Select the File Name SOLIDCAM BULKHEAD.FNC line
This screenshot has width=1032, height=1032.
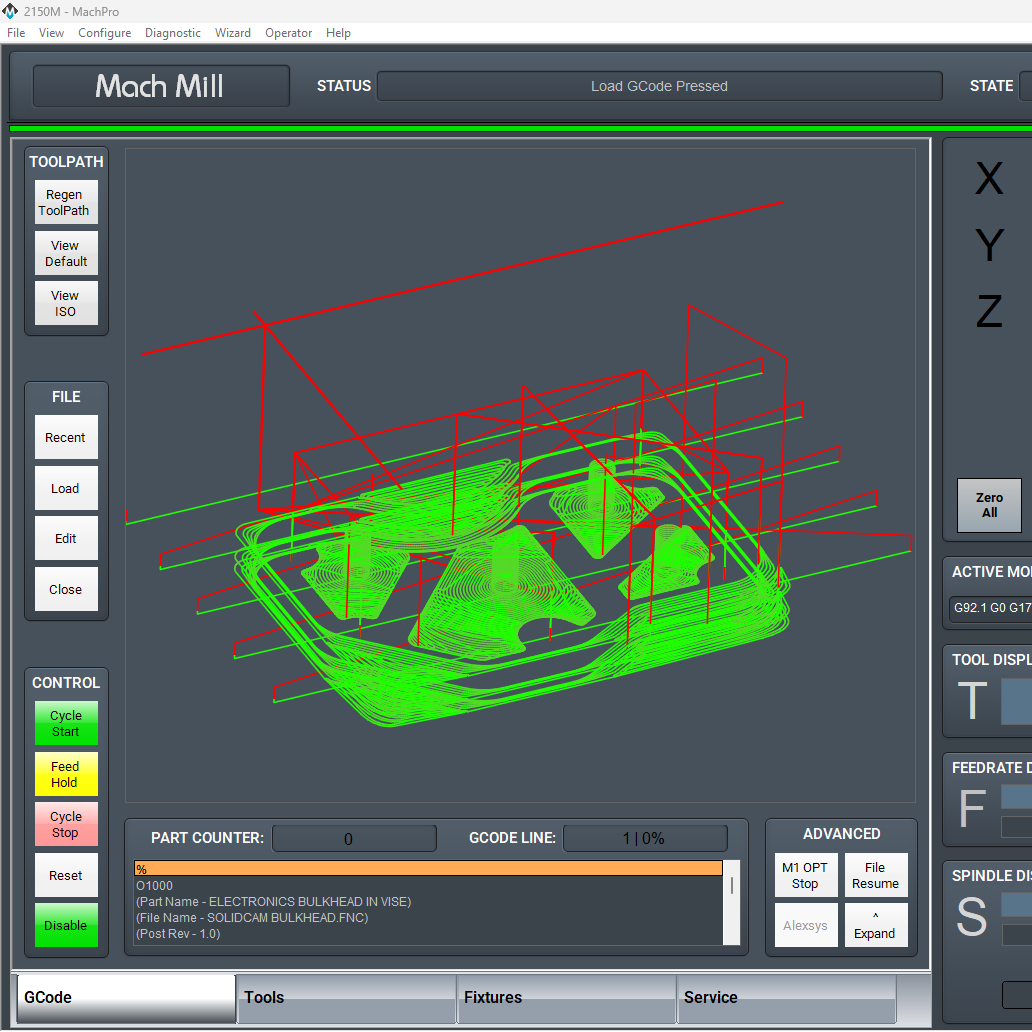point(428,917)
